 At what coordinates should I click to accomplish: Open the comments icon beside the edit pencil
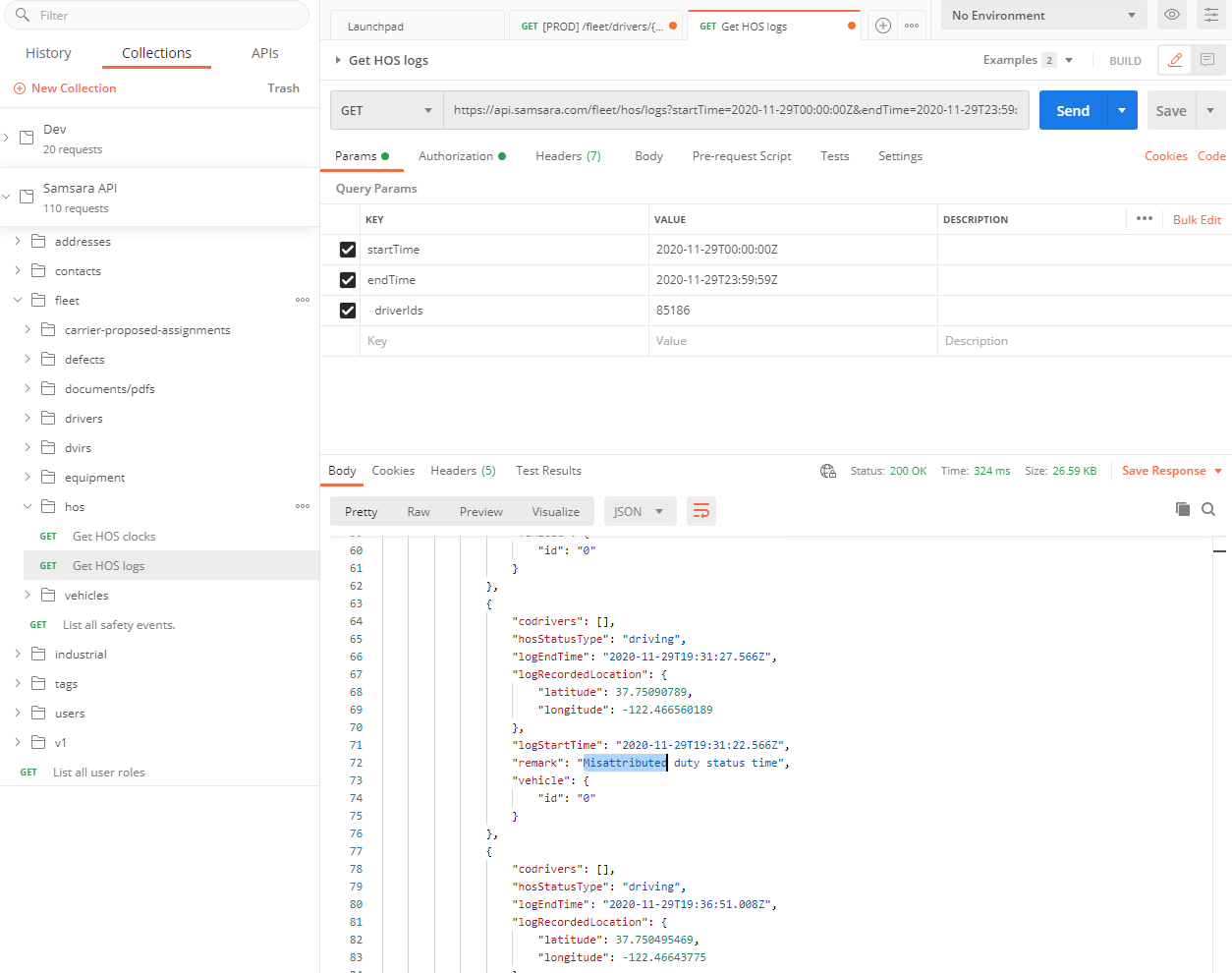1209,60
